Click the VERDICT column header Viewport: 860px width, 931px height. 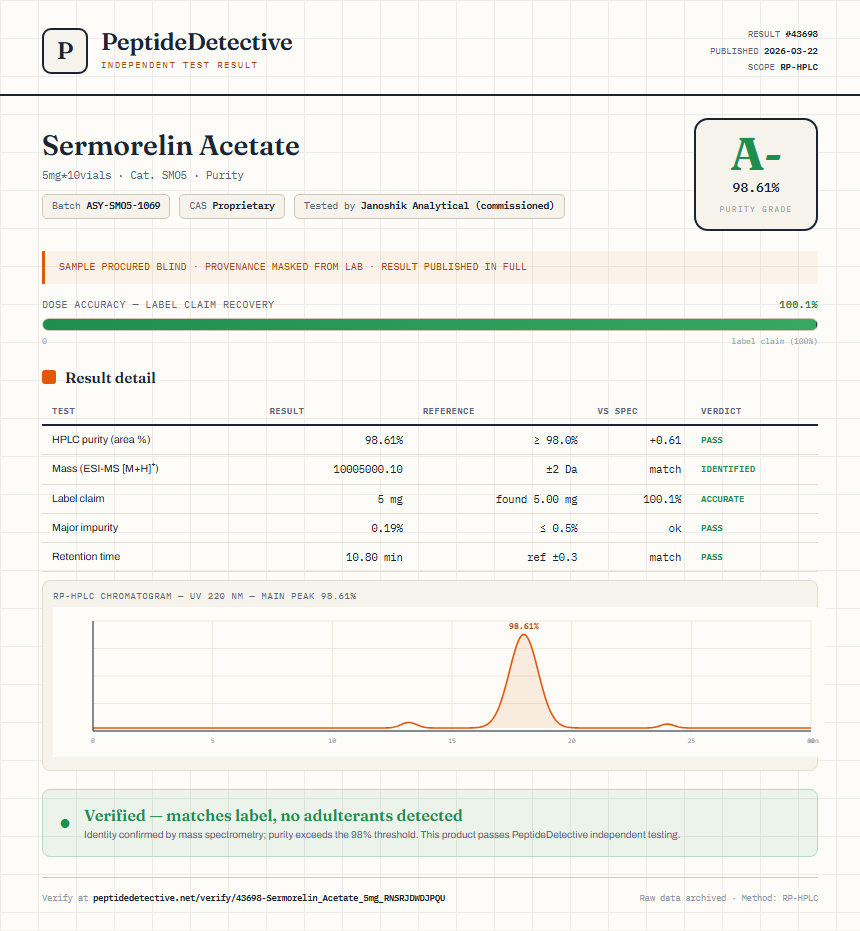tap(721, 411)
